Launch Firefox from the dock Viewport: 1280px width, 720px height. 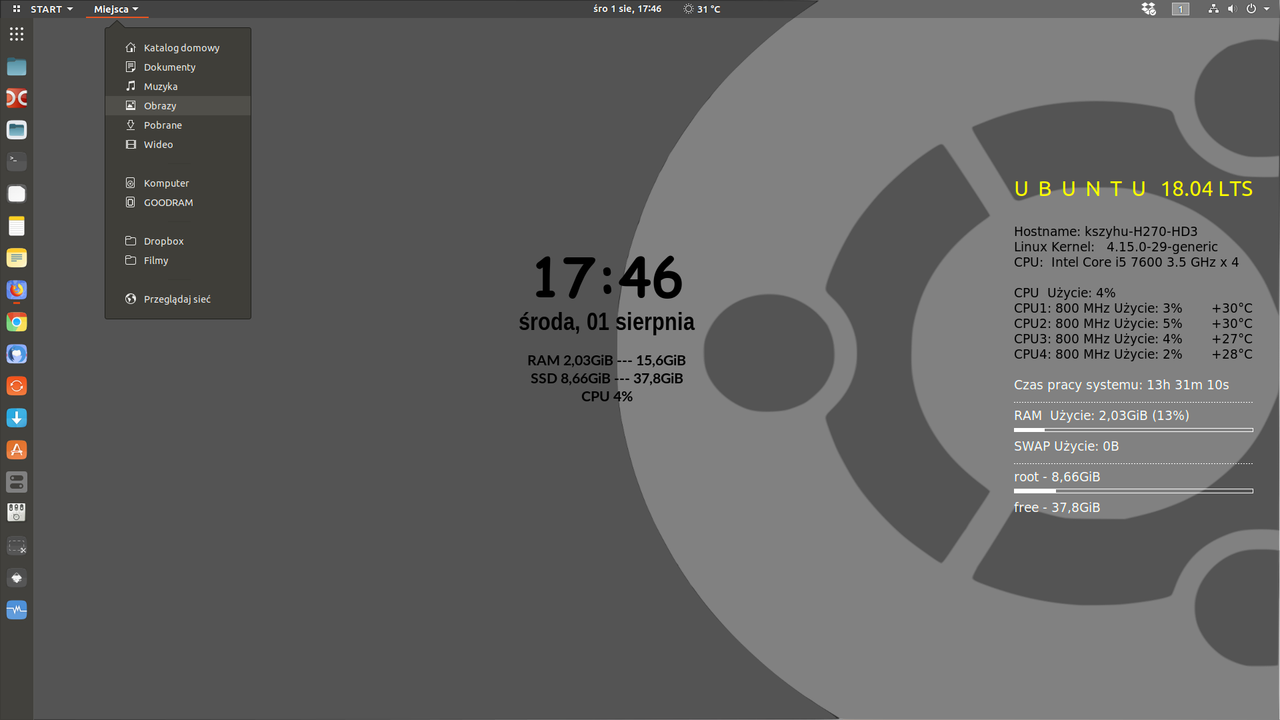(x=16, y=290)
